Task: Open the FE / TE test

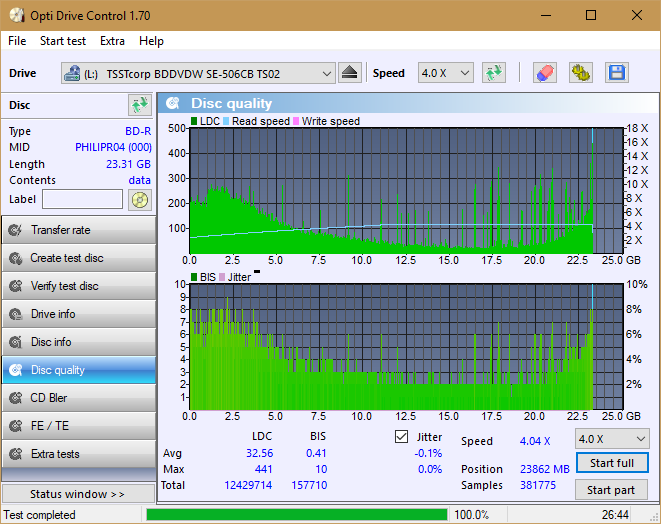Action: (79, 426)
